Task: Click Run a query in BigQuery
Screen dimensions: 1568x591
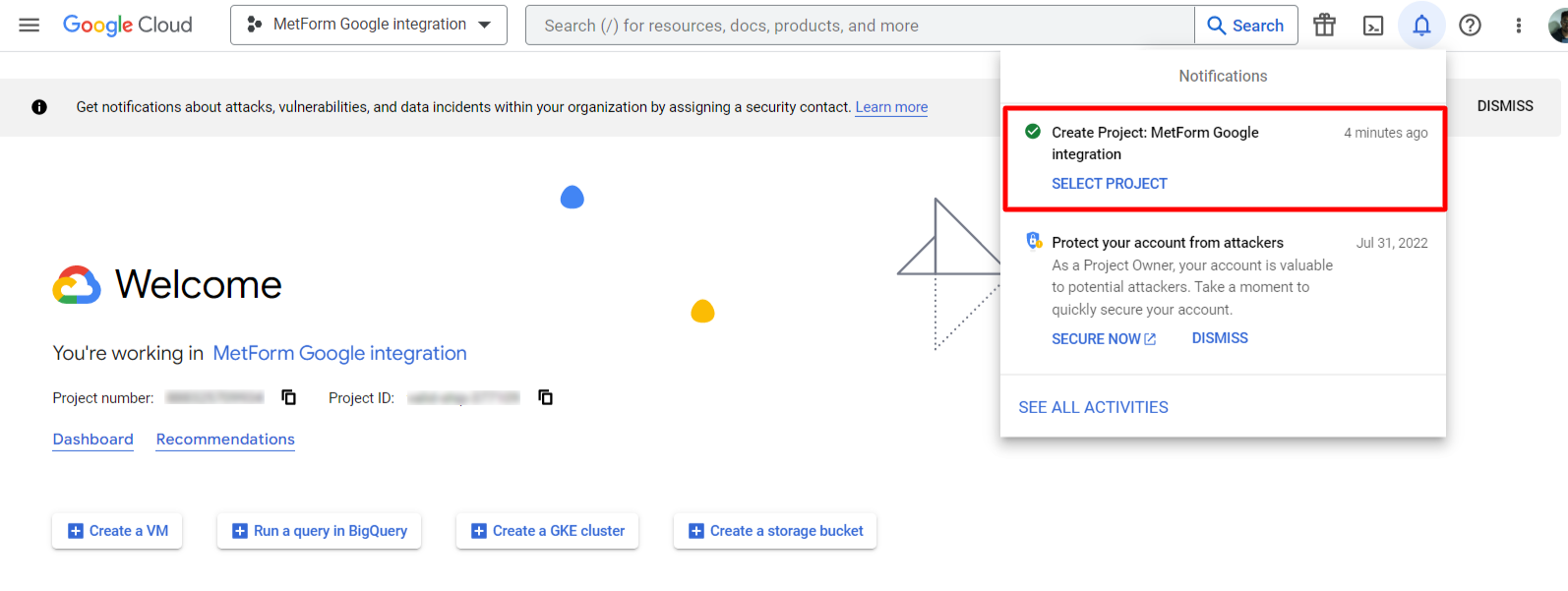Action: 319,531
